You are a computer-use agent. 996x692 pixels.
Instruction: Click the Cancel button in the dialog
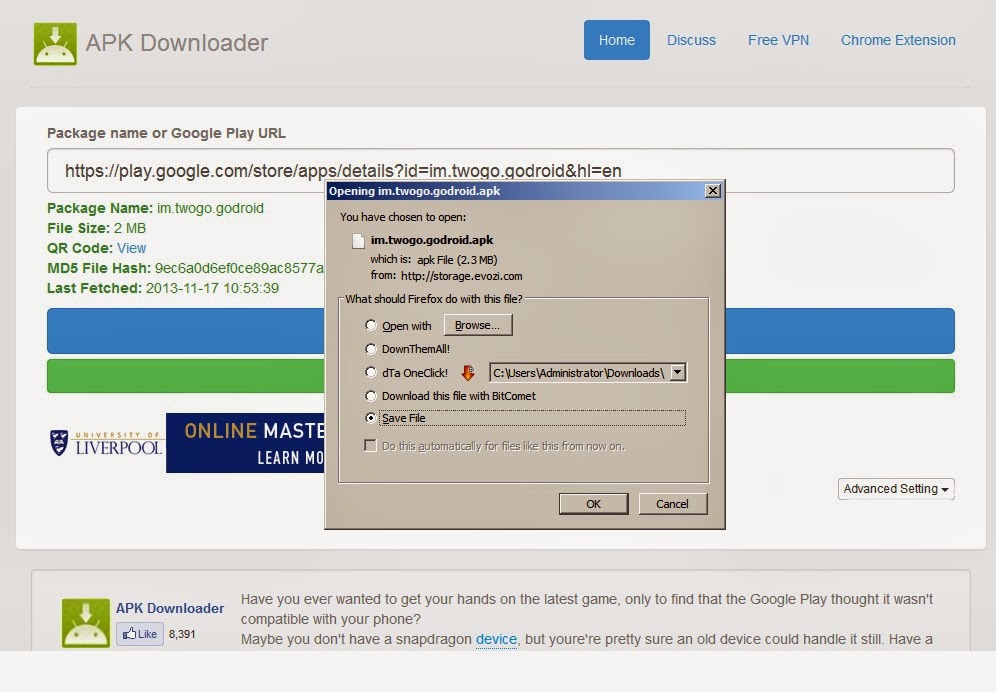[x=672, y=504]
